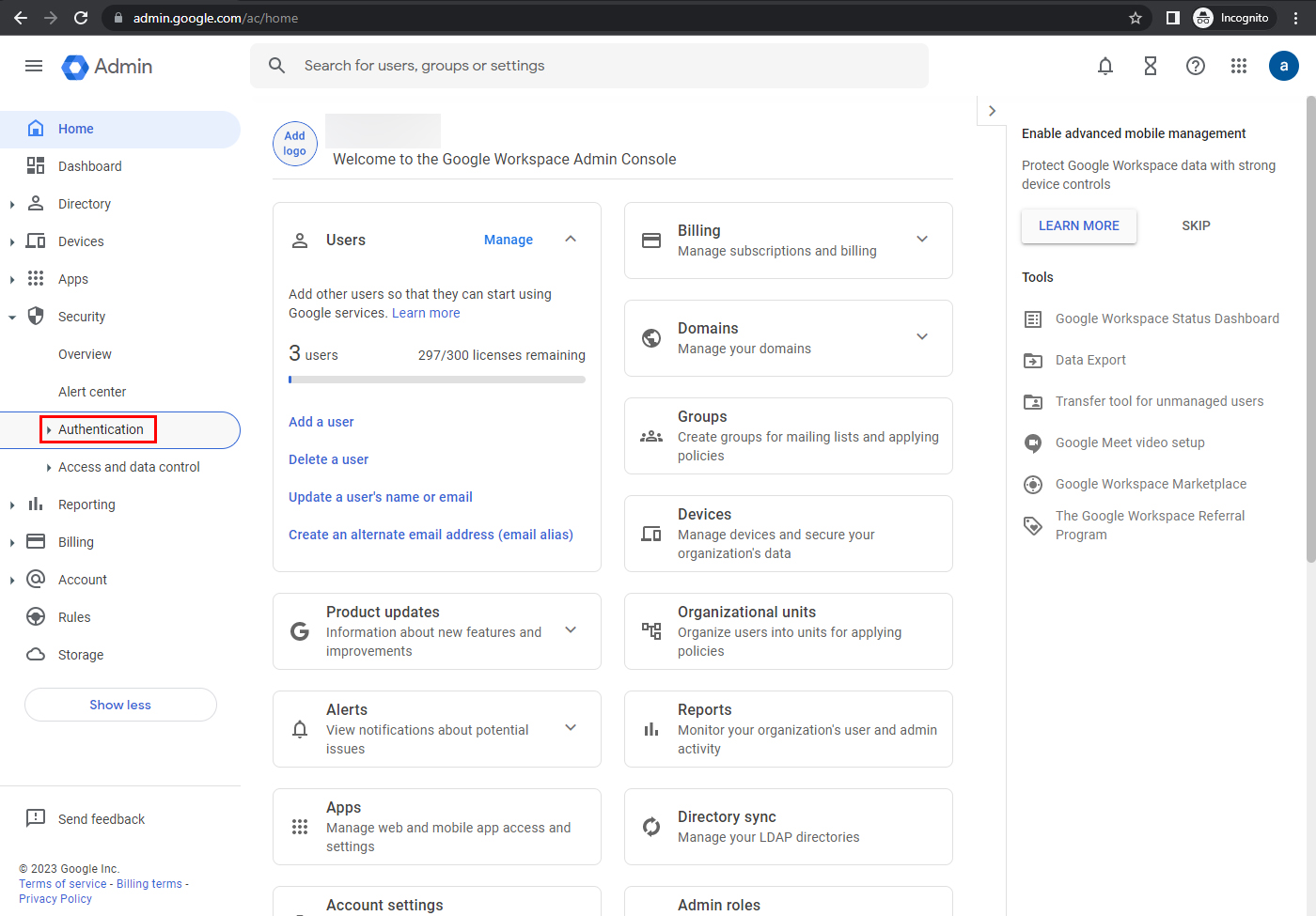This screenshot has width=1316, height=916.
Task: Click the account avatar icon
Action: pyautogui.click(x=1283, y=66)
